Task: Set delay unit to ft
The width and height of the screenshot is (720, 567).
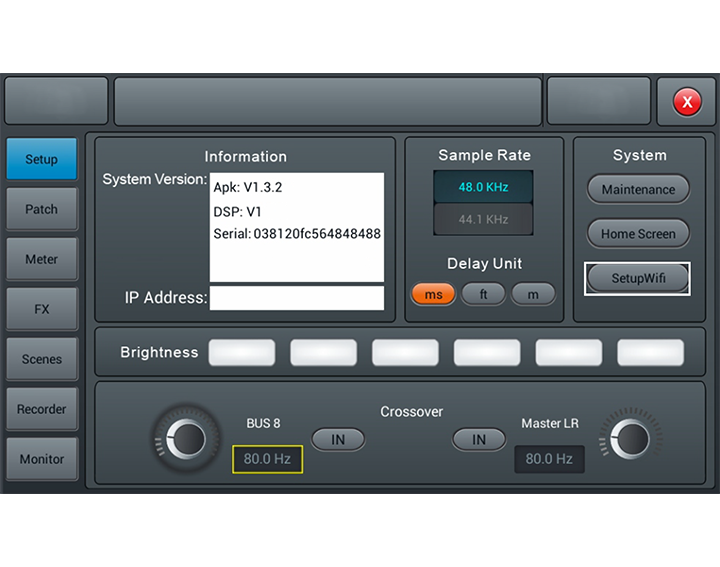Action: (x=483, y=294)
